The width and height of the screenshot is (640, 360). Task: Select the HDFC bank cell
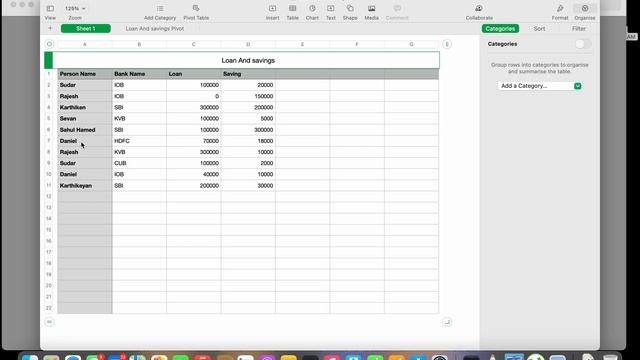pos(139,141)
